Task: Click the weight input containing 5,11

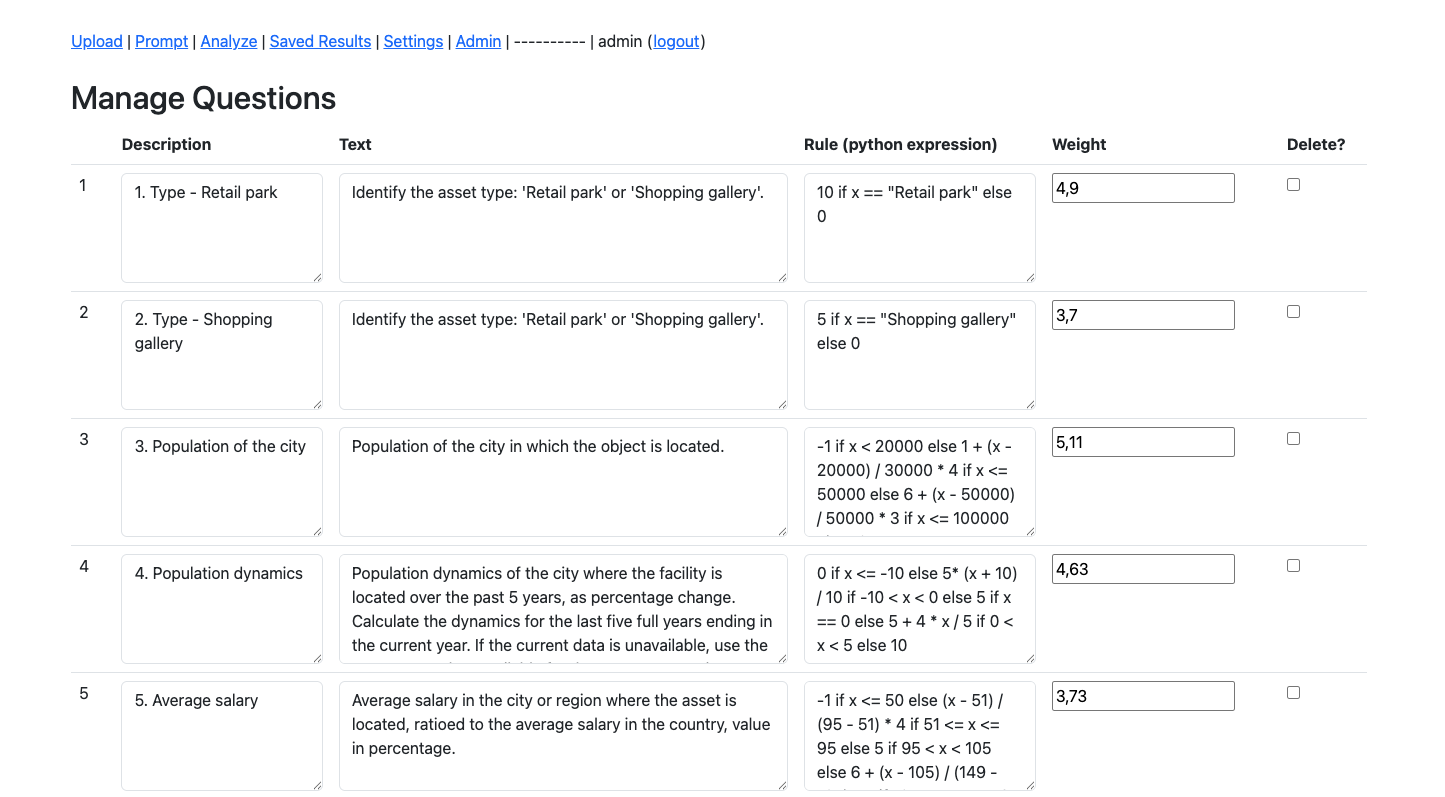Action: [1142, 442]
